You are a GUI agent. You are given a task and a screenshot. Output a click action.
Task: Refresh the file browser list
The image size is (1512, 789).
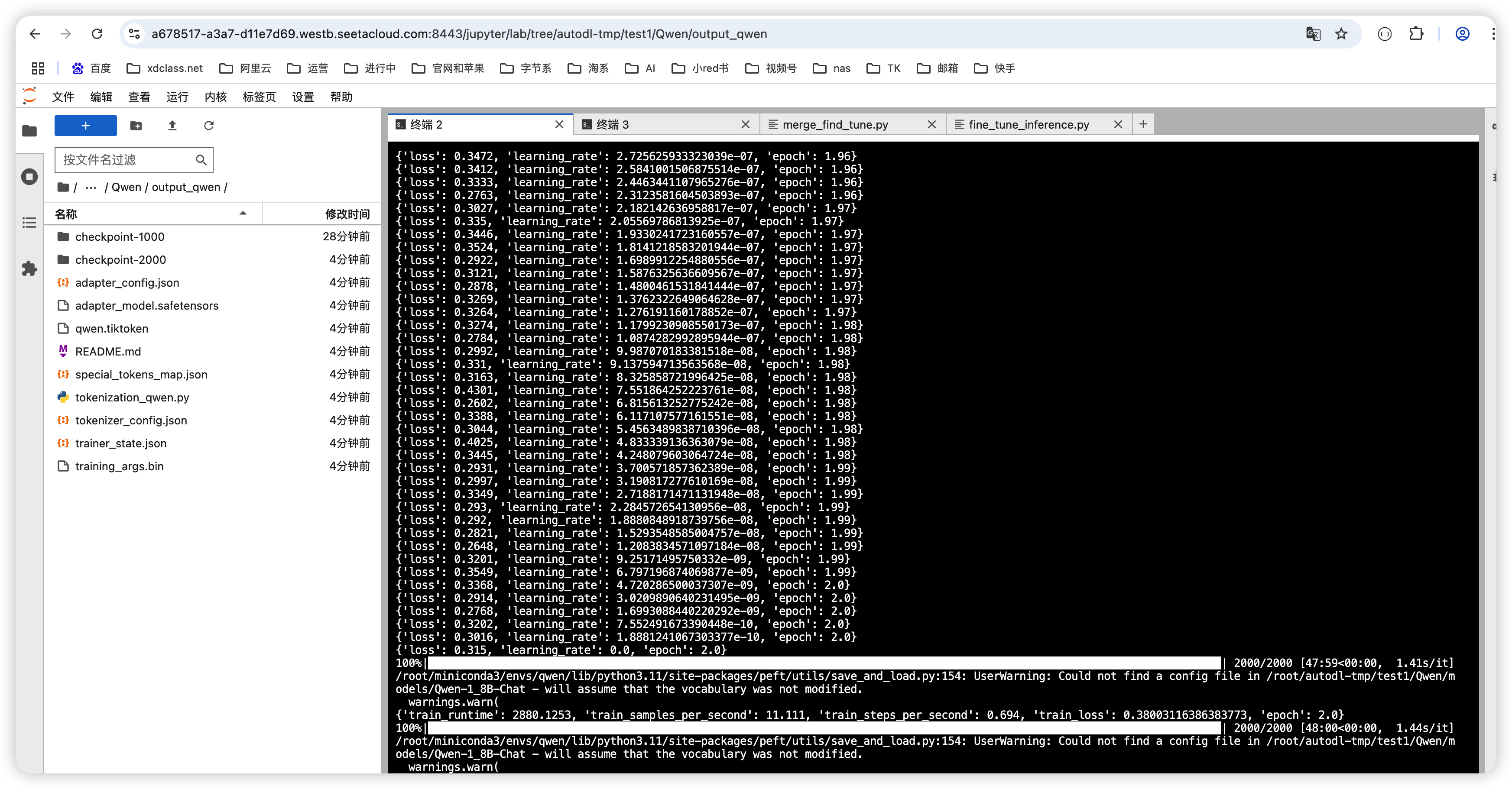[x=208, y=126]
